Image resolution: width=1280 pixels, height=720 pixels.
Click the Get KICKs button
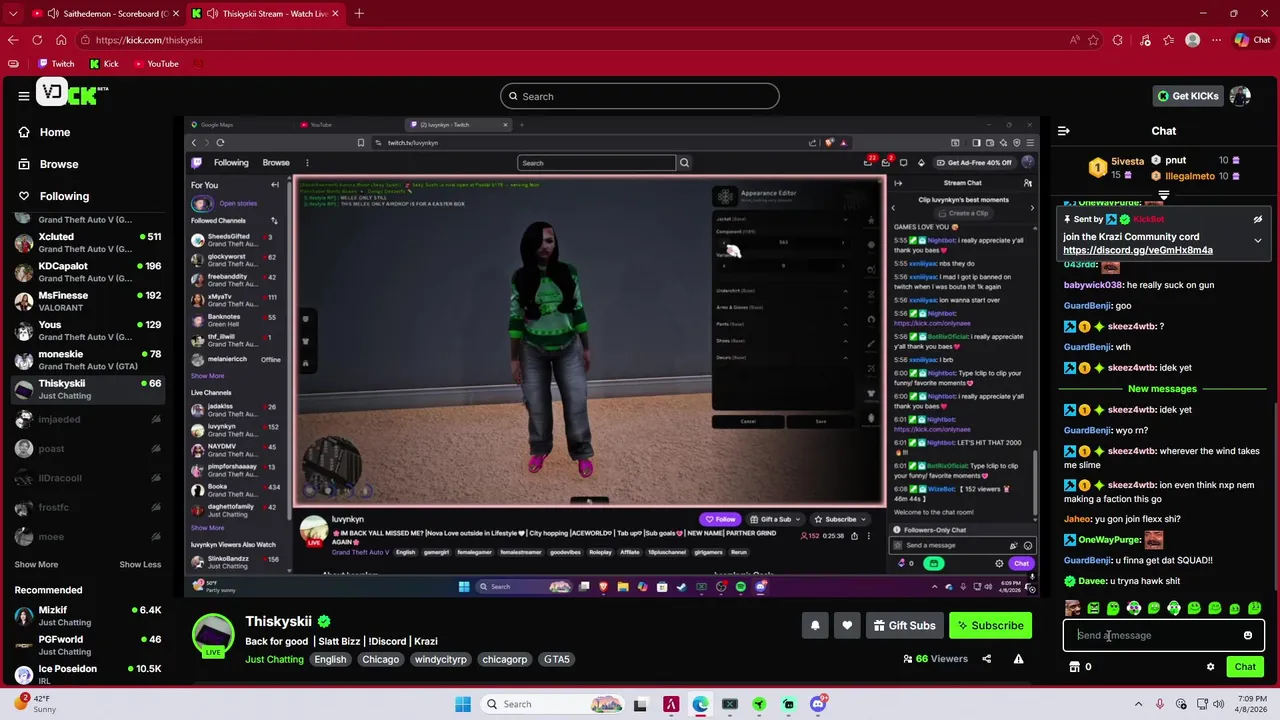click(x=1187, y=96)
